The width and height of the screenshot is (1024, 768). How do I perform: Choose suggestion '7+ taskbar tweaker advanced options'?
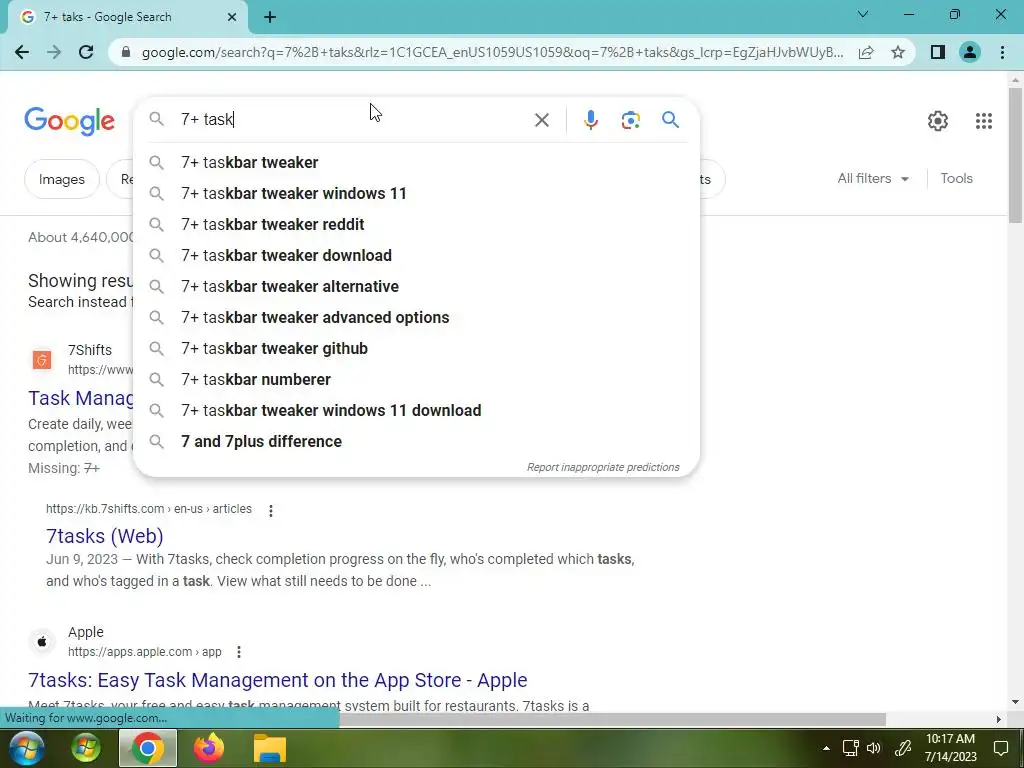coord(416,317)
